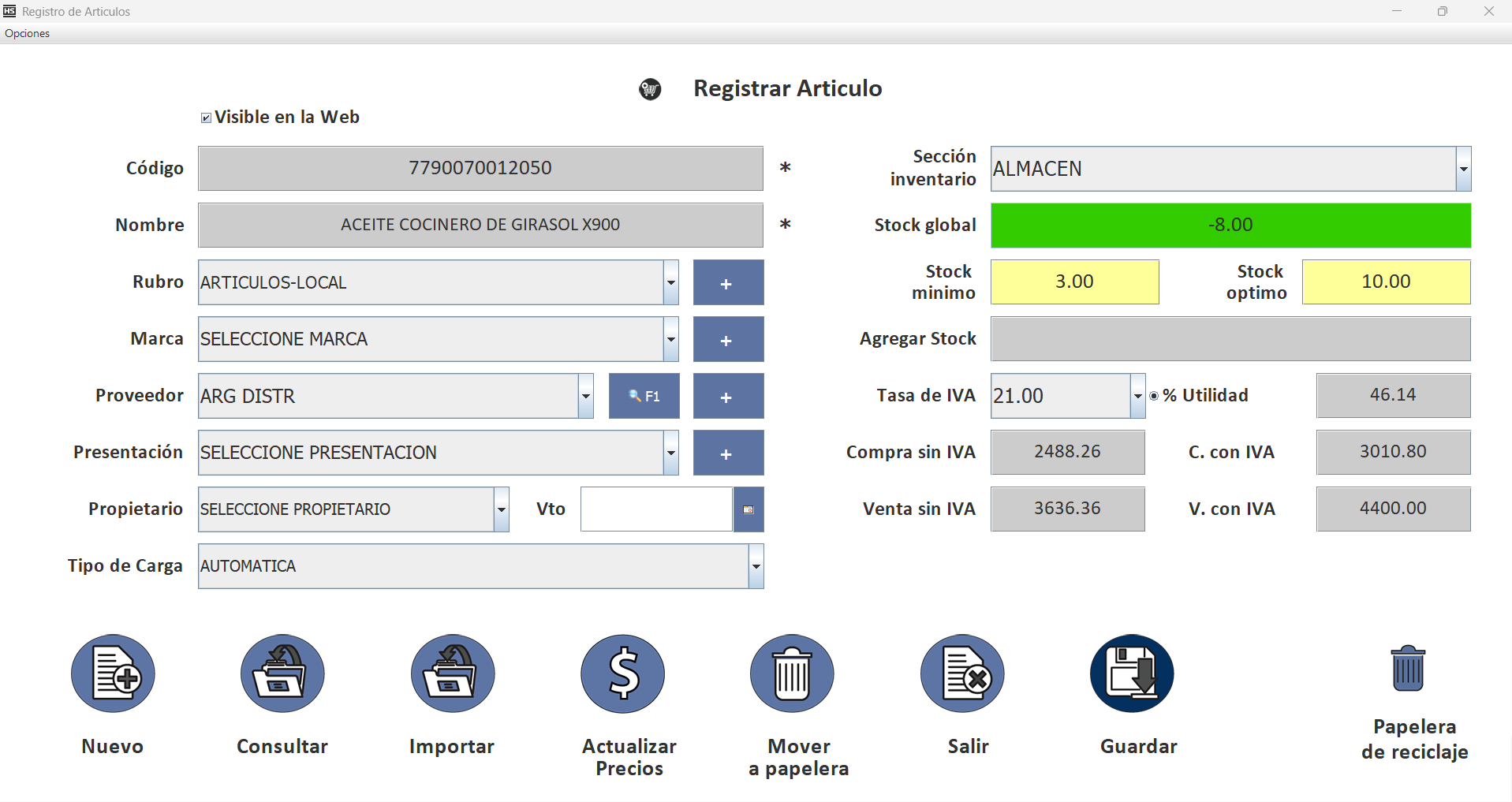Click the Importar label text
Screen dimensions: 1512x802
click(x=452, y=747)
